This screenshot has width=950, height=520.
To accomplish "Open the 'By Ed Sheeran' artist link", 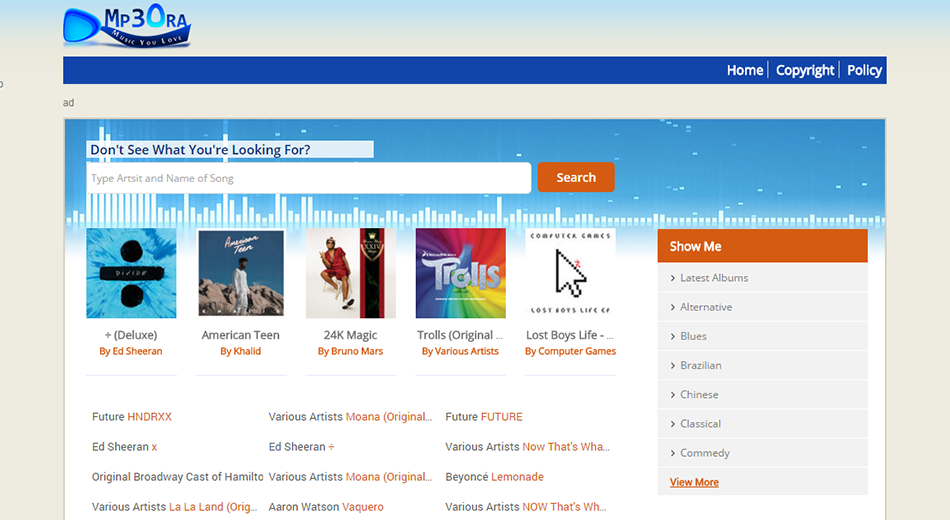I will 131,352.
